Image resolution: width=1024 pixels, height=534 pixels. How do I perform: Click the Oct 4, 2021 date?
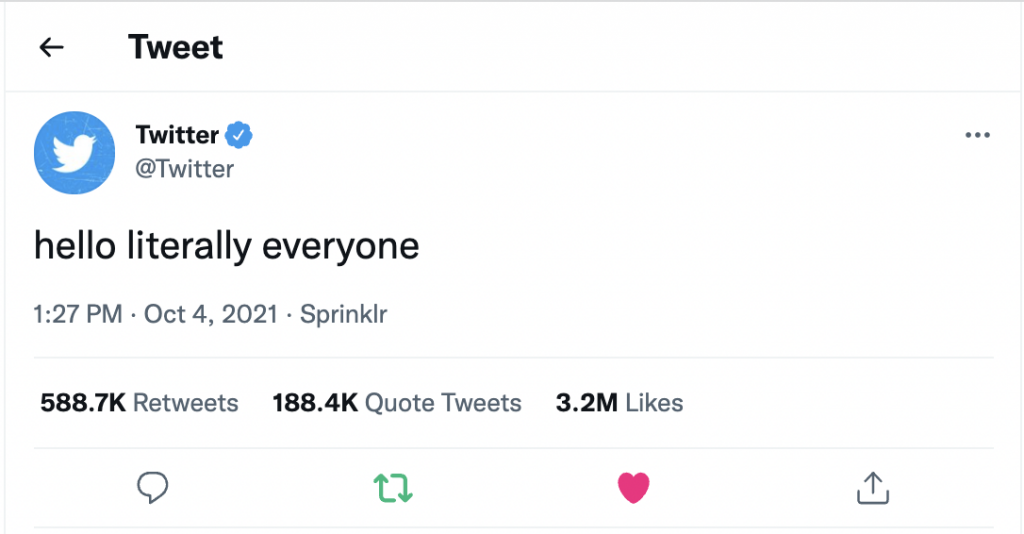click(210, 315)
